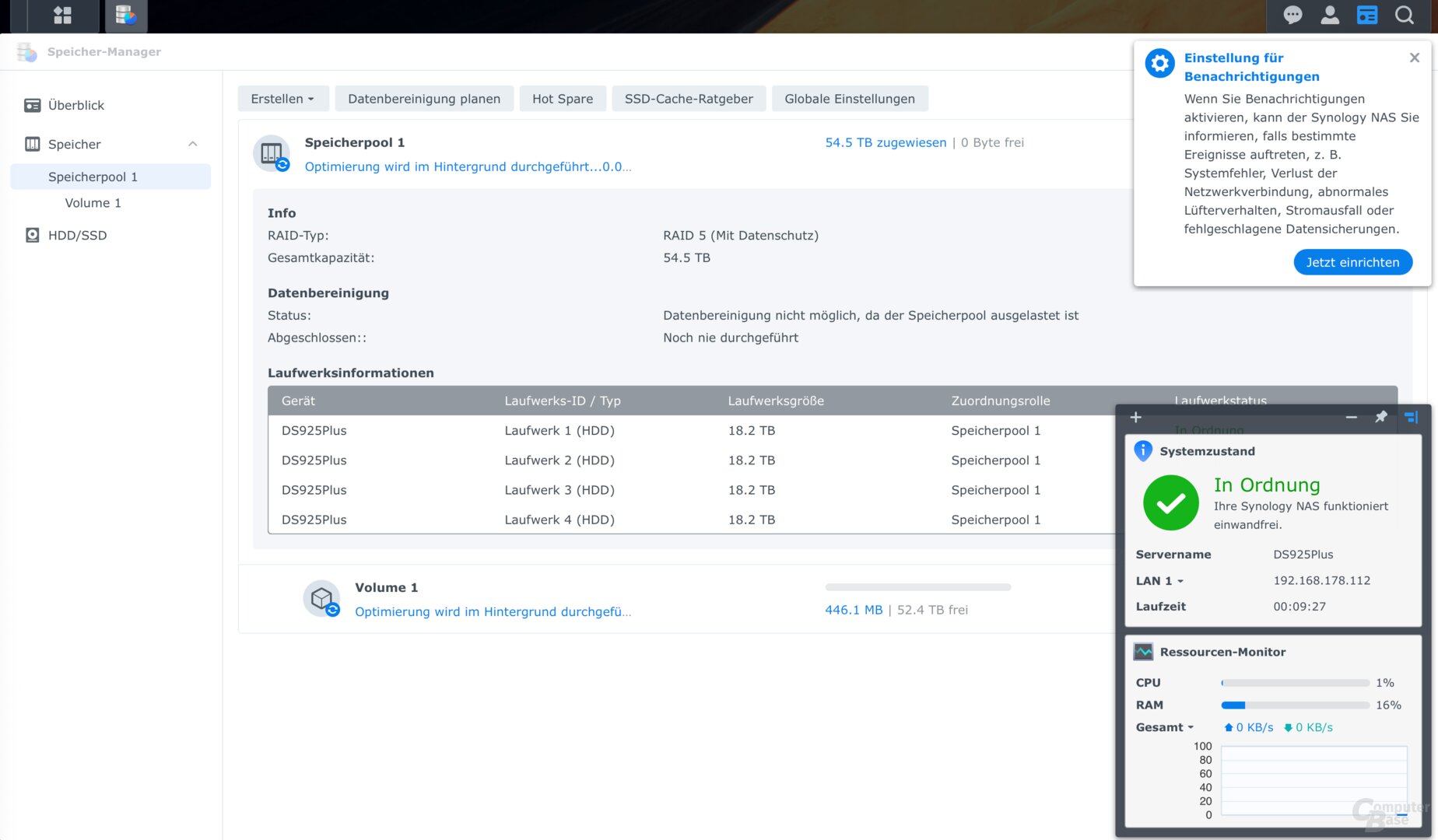Open the DSM search icon
1438x840 pixels.
1405,16
